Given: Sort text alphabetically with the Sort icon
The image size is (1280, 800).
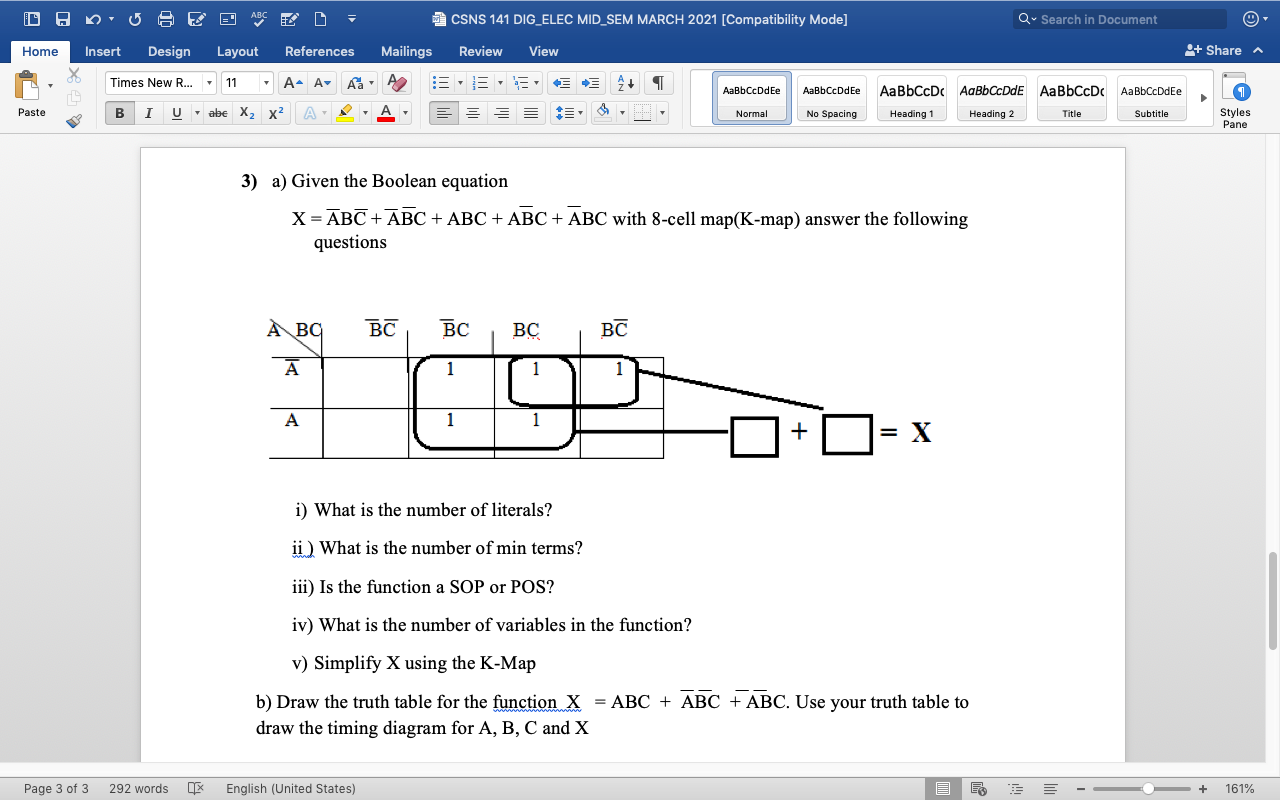Looking at the screenshot, I should point(625,83).
